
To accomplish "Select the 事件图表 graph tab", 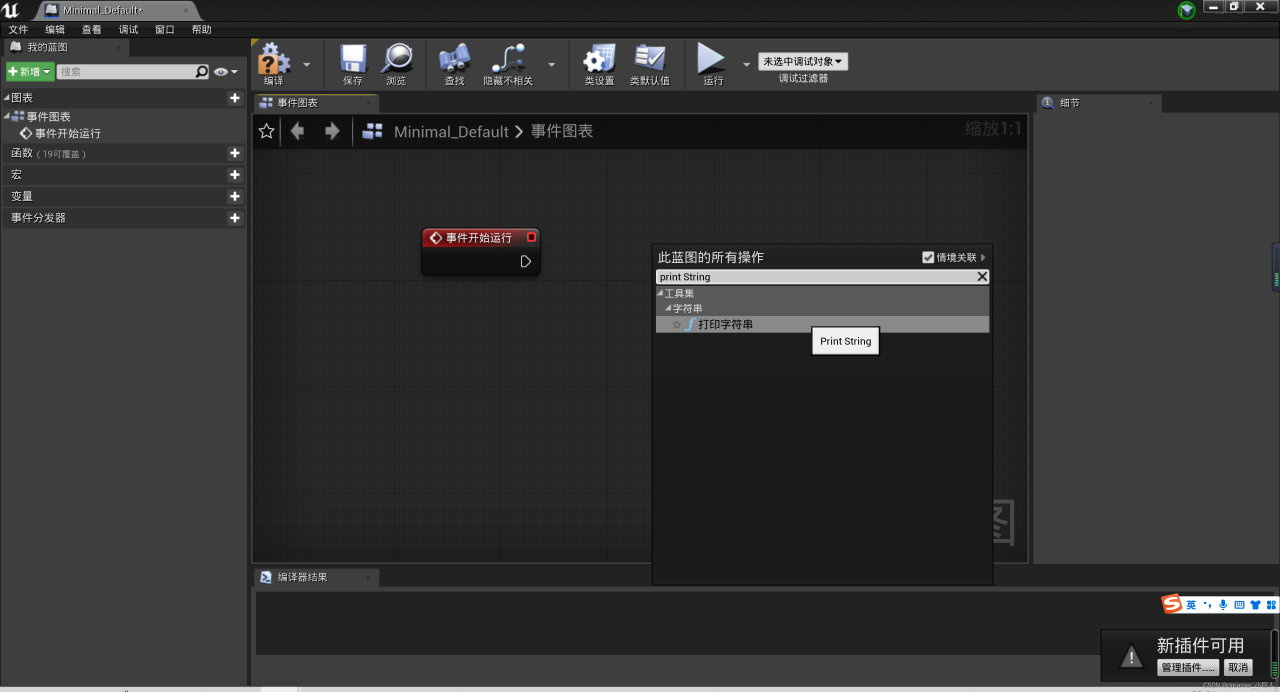I will [x=316, y=103].
